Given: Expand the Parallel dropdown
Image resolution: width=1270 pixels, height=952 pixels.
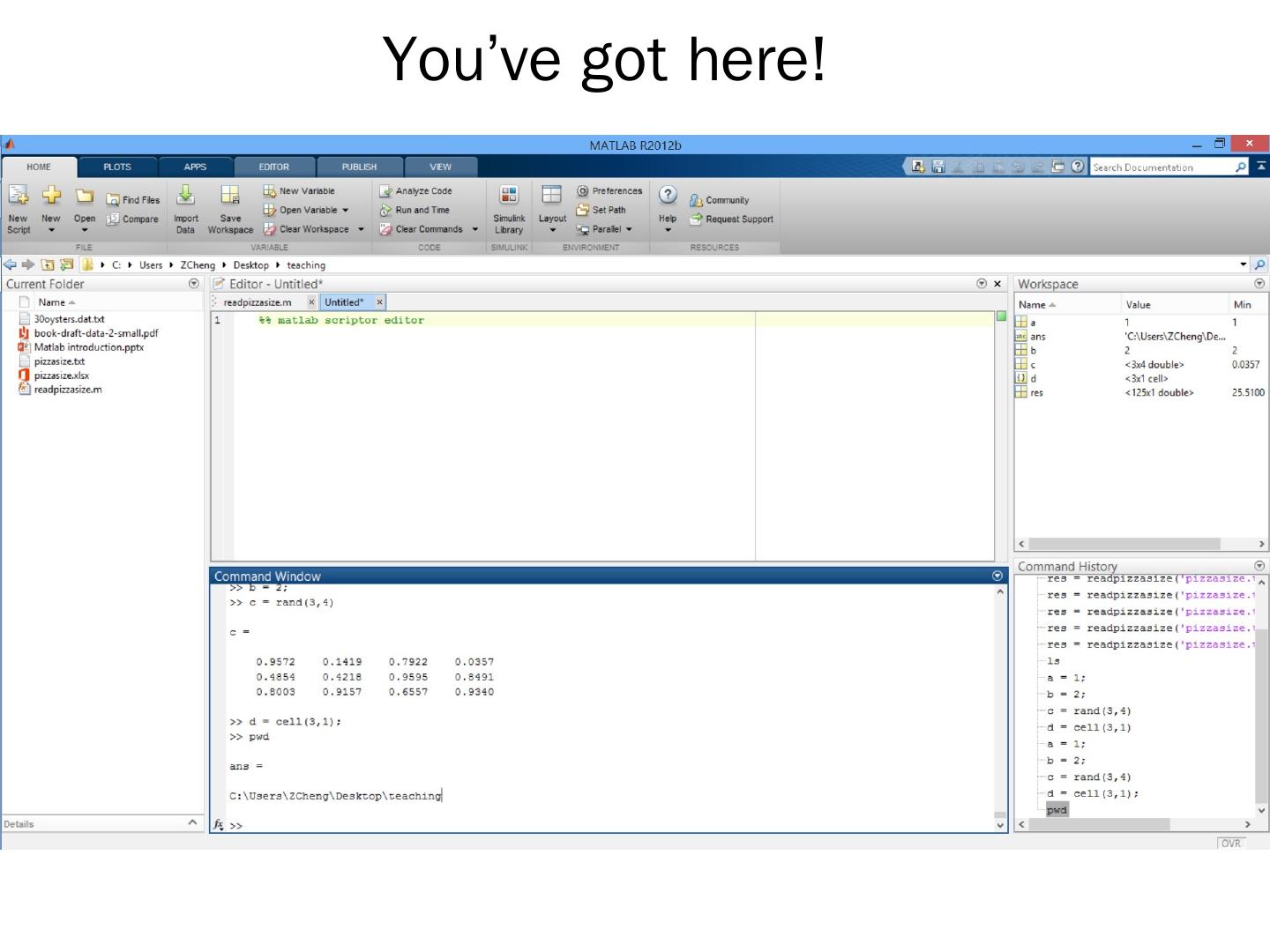Looking at the screenshot, I should point(629,229).
